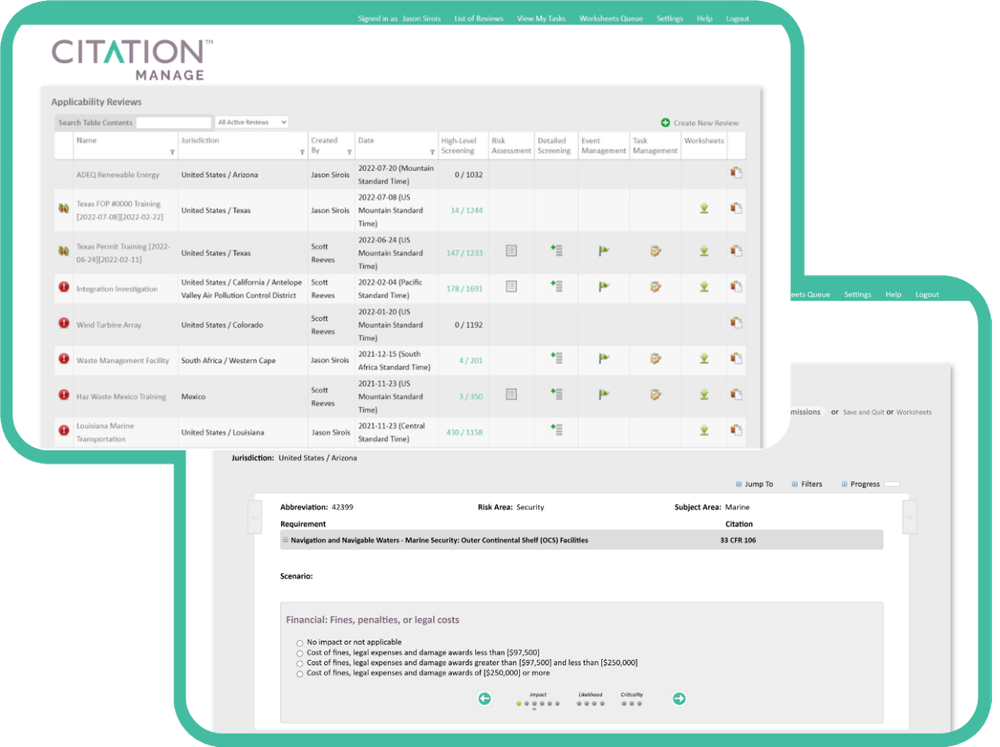This screenshot has height=747, width=1000.
Task: Select the awards less than $97,500 option
Action: pos(298,652)
